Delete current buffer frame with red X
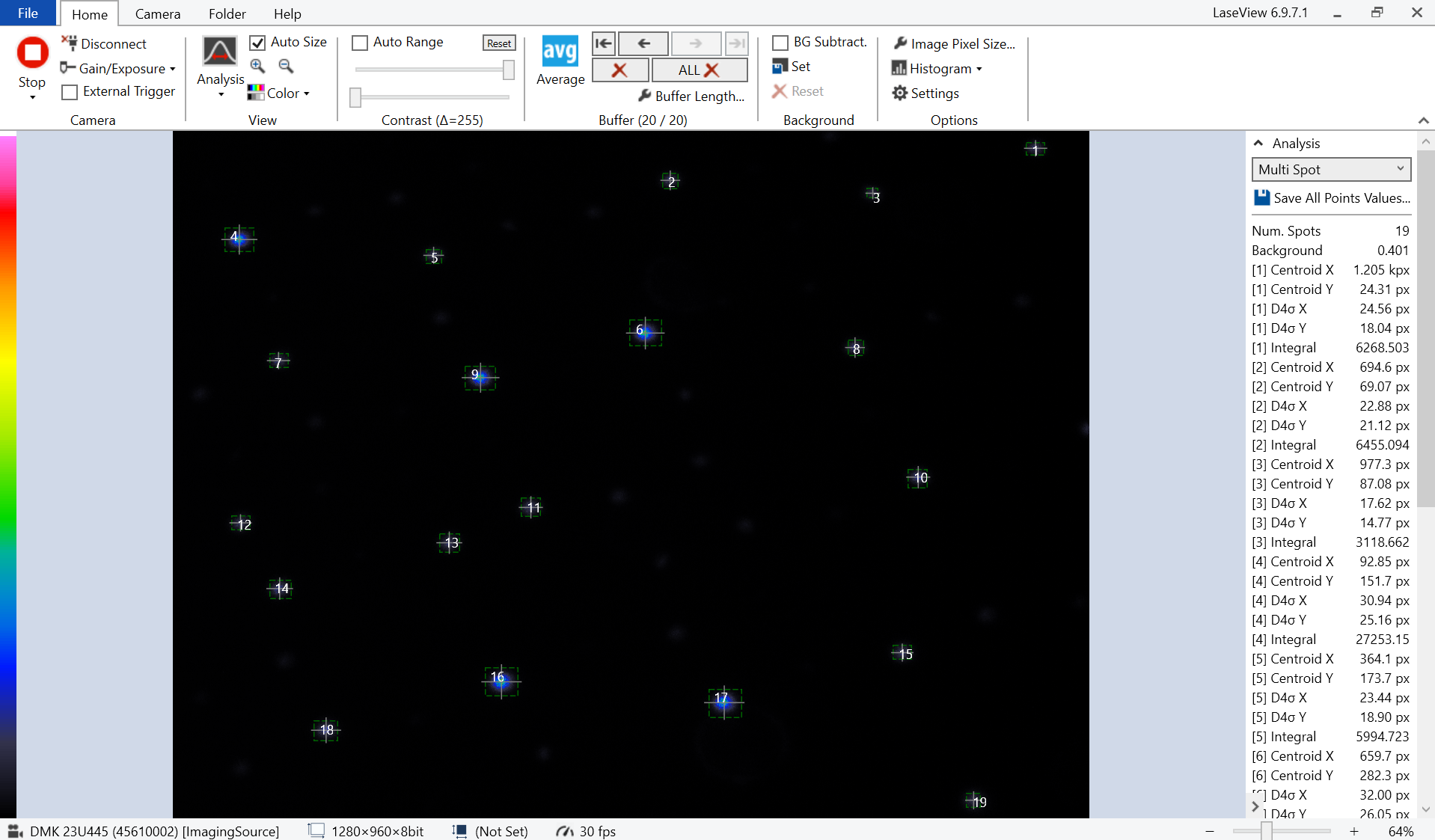 619,70
